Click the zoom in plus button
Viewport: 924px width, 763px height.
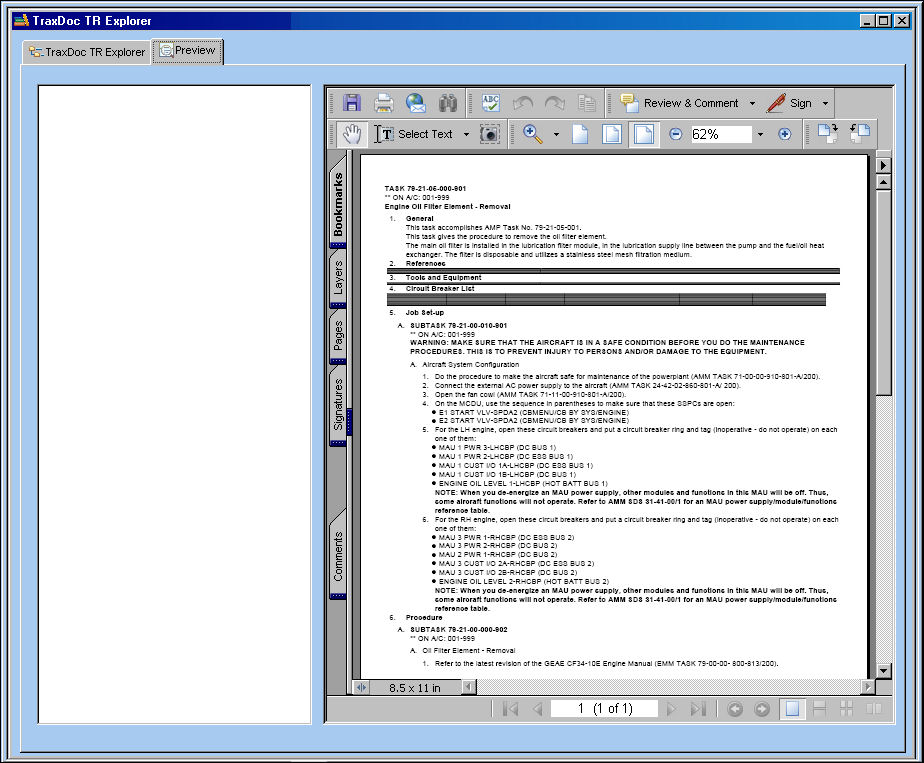coord(784,134)
